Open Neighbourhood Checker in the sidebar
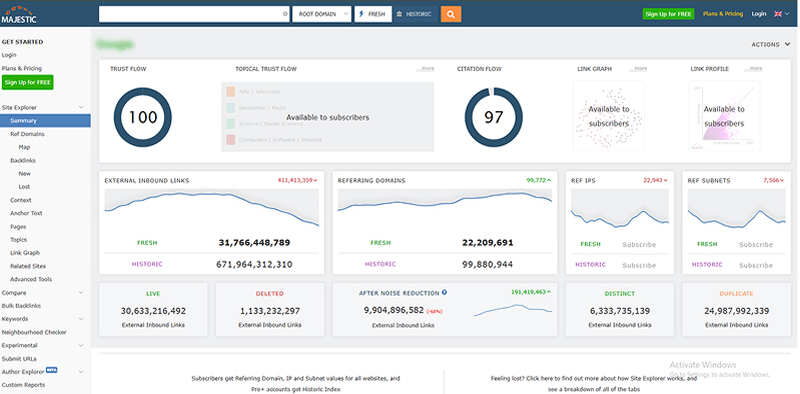The width and height of the screenshot is (800, 394). click(34, 332)
